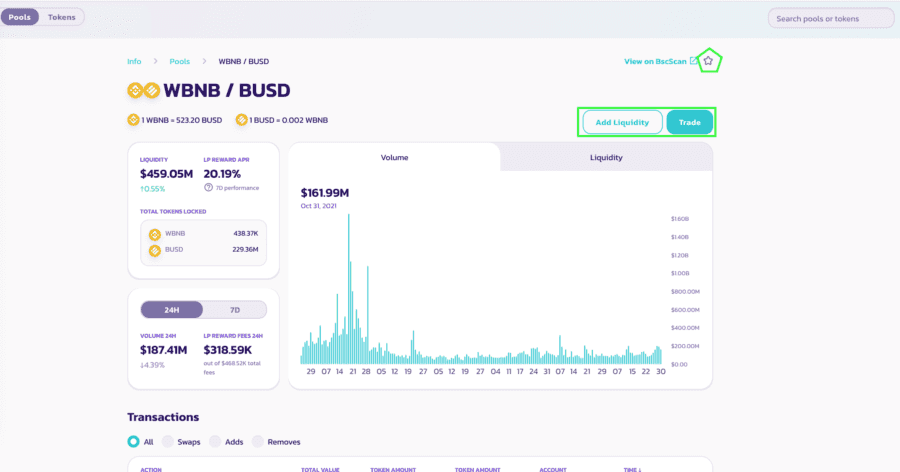Open the Liquidity chart tab

coord(606,157)
